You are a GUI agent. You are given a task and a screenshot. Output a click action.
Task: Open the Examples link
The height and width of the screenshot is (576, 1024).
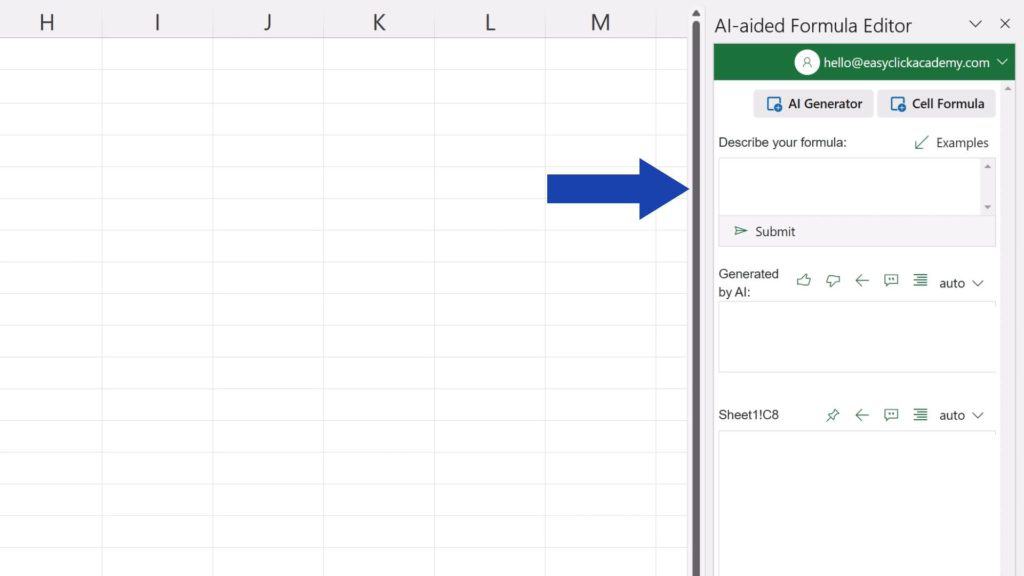pos(951,143)
